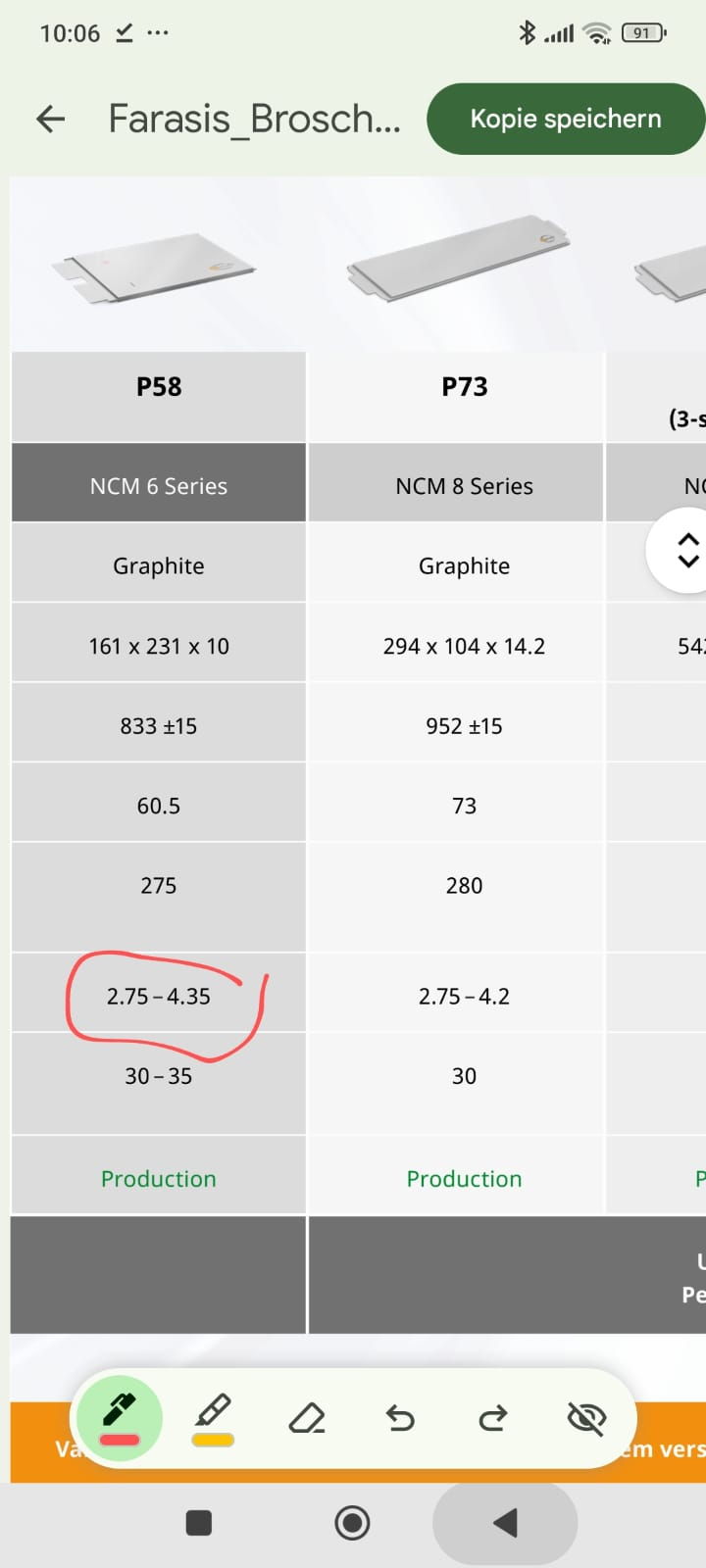Image resolution: width=706 pixels, height=1568 pixels.
Task: Tap the page scroll up/down chevron handle
Action: coord(688,551)
